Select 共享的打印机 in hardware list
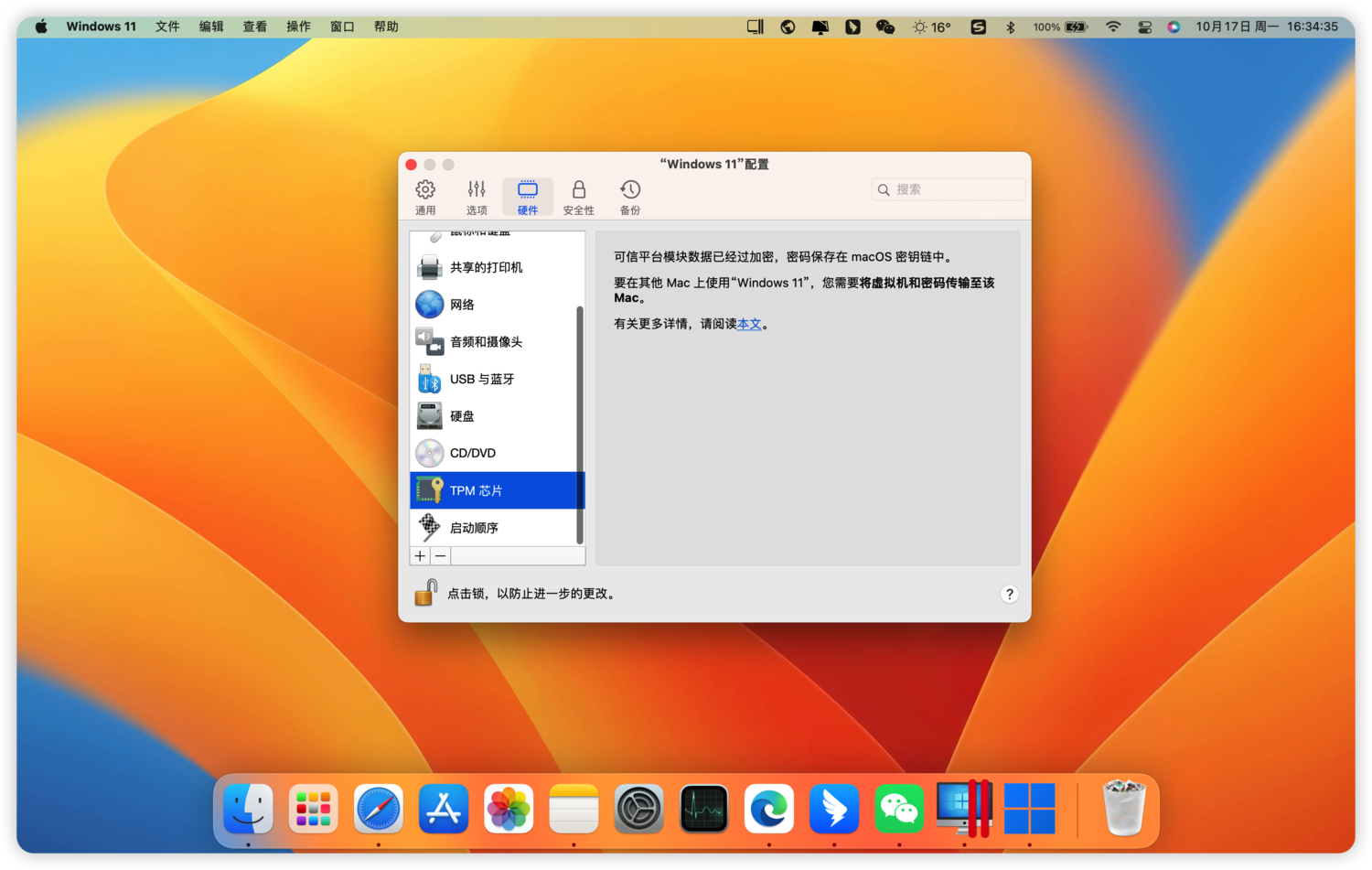This screenshot has height=870, width=1372. (x=495, y=267)
